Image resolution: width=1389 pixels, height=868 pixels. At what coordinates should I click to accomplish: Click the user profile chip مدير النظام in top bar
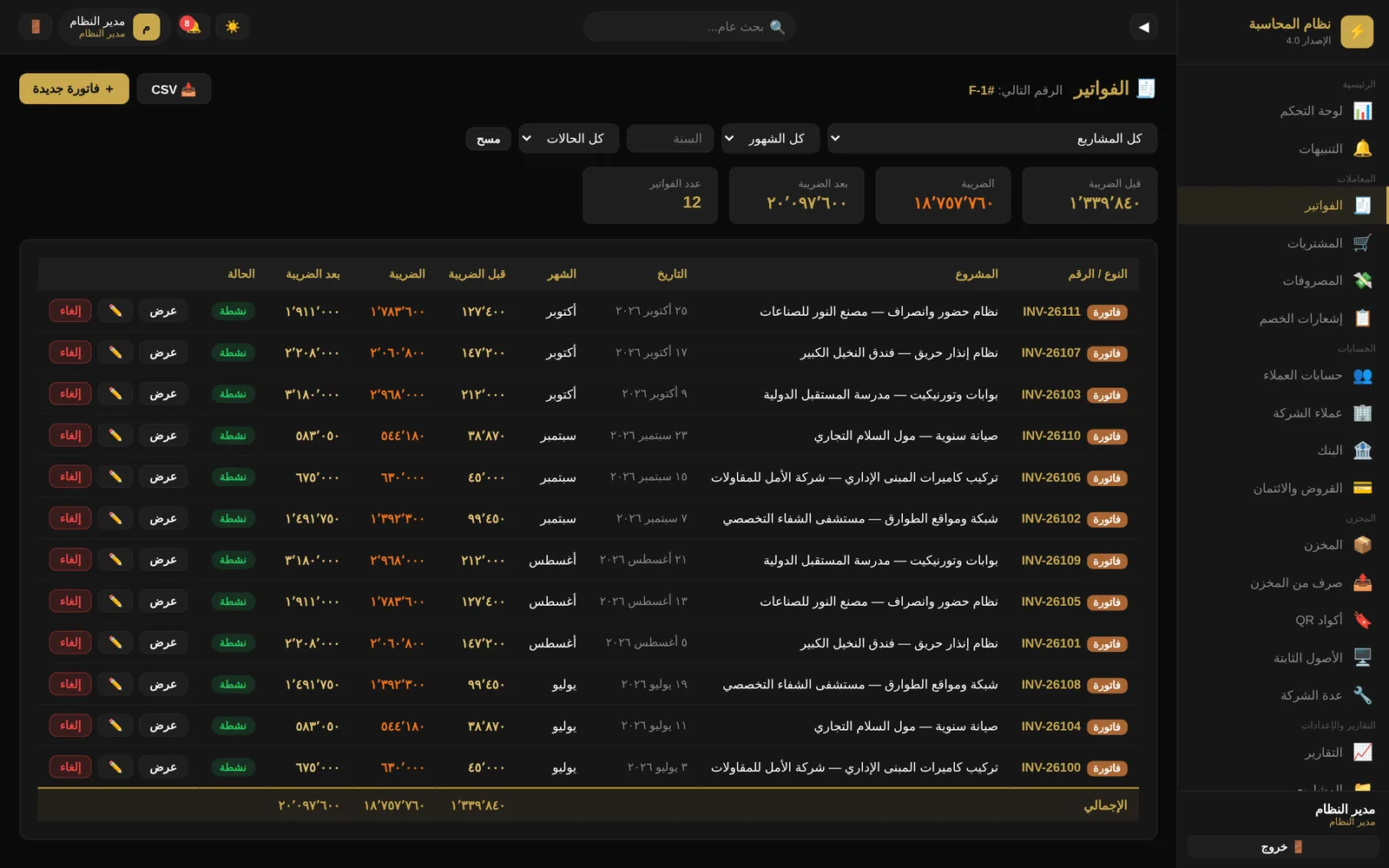coord(113,27)
